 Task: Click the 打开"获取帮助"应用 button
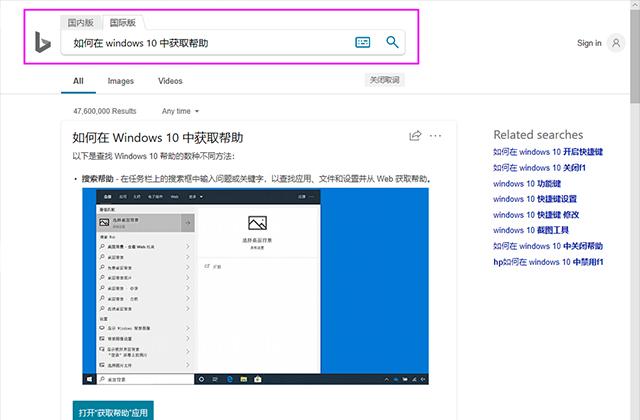[113, 411]
